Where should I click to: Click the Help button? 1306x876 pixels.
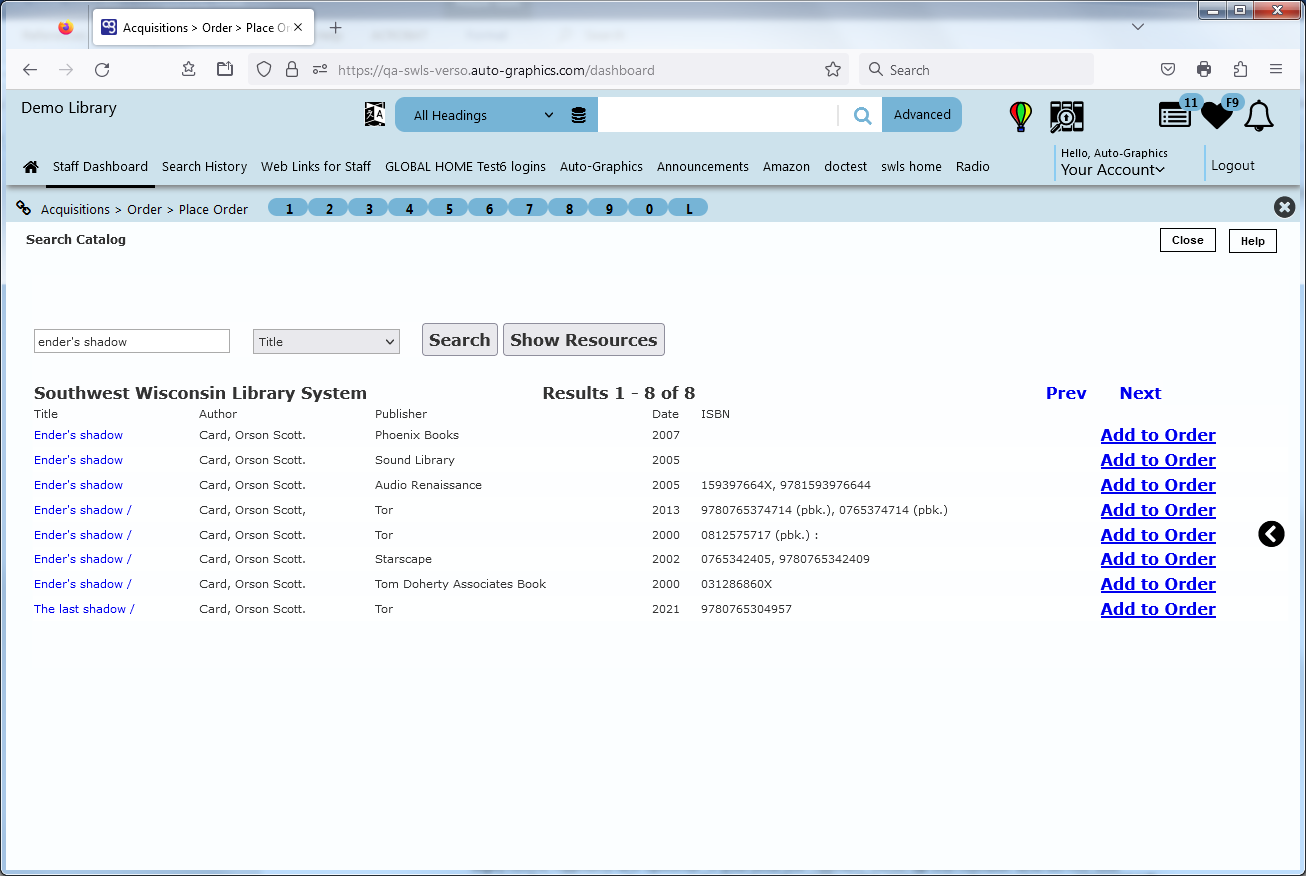(x=1253, y=241)
